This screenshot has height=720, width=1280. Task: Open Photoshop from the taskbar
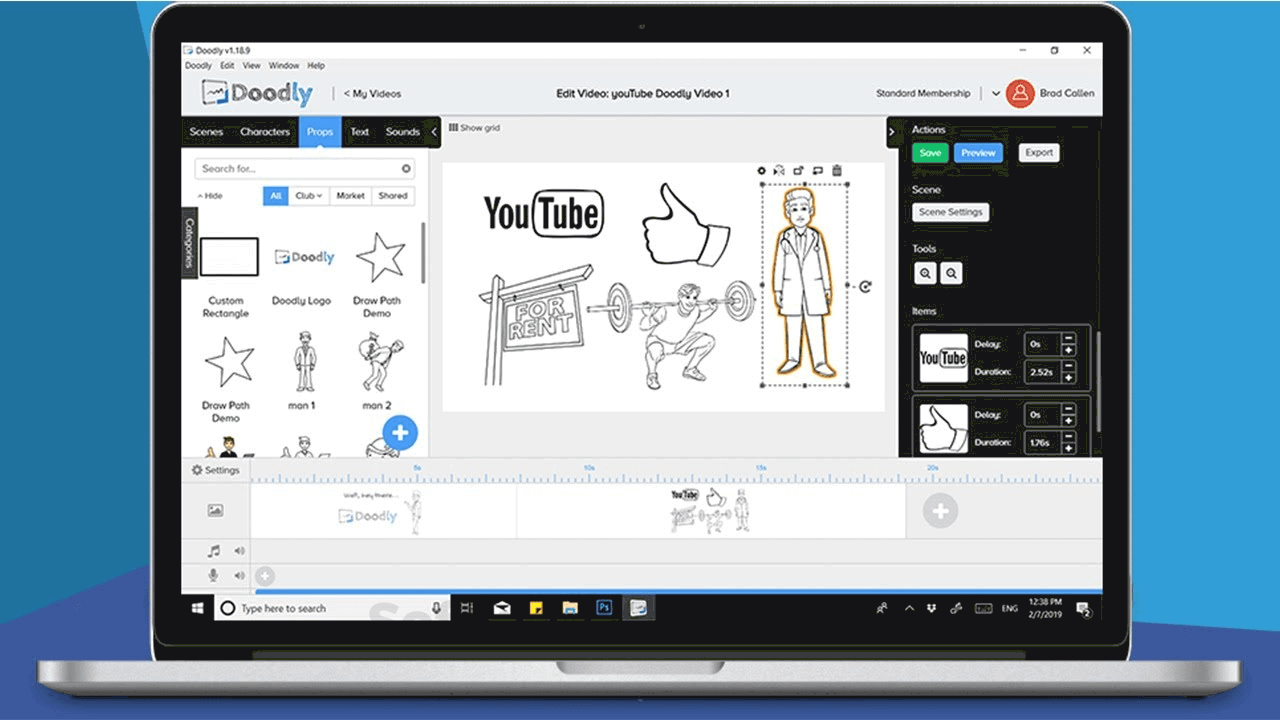[x=604, y=607]
